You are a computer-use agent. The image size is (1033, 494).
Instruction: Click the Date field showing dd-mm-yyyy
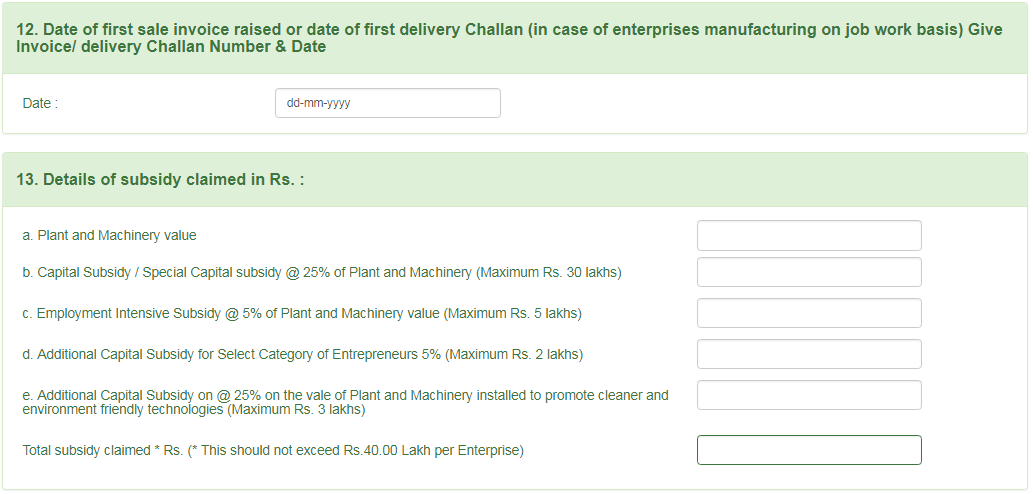coord(387,103)
